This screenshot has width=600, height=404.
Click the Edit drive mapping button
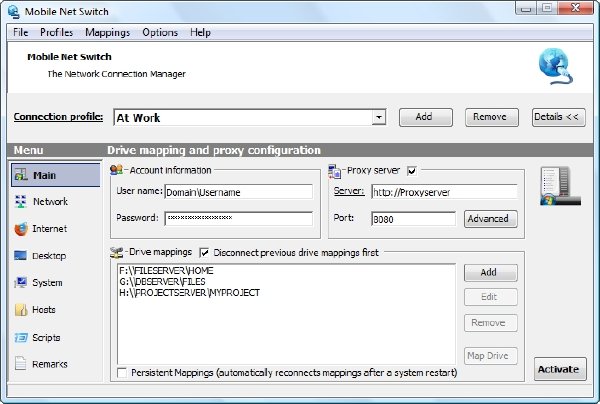click(x=491, y=297)
